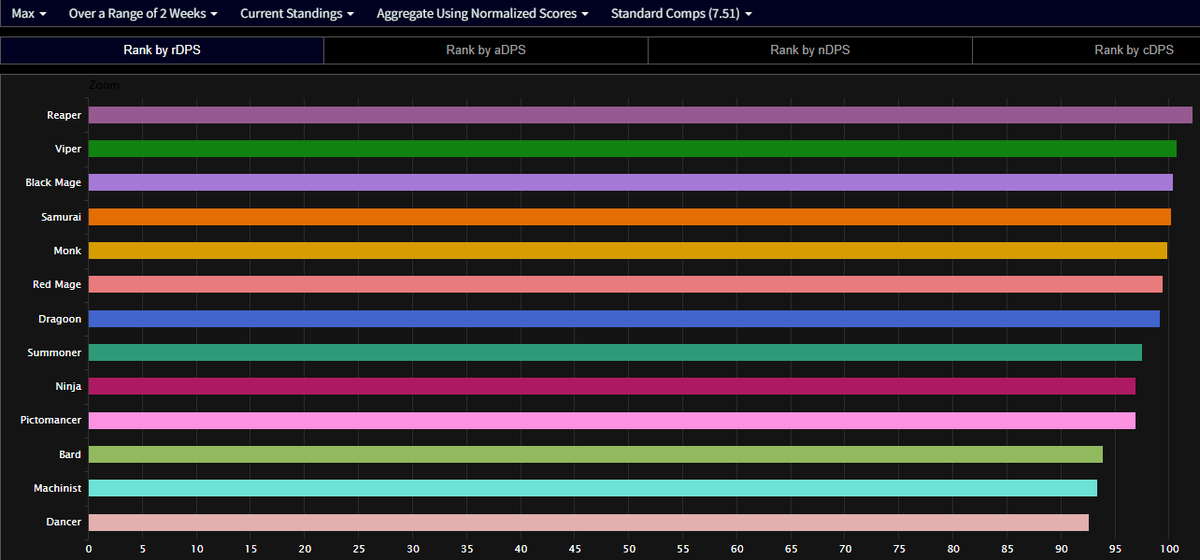Click the Monk axis label
Viewport: 1200px width, 560px height.
pos(68,251)
